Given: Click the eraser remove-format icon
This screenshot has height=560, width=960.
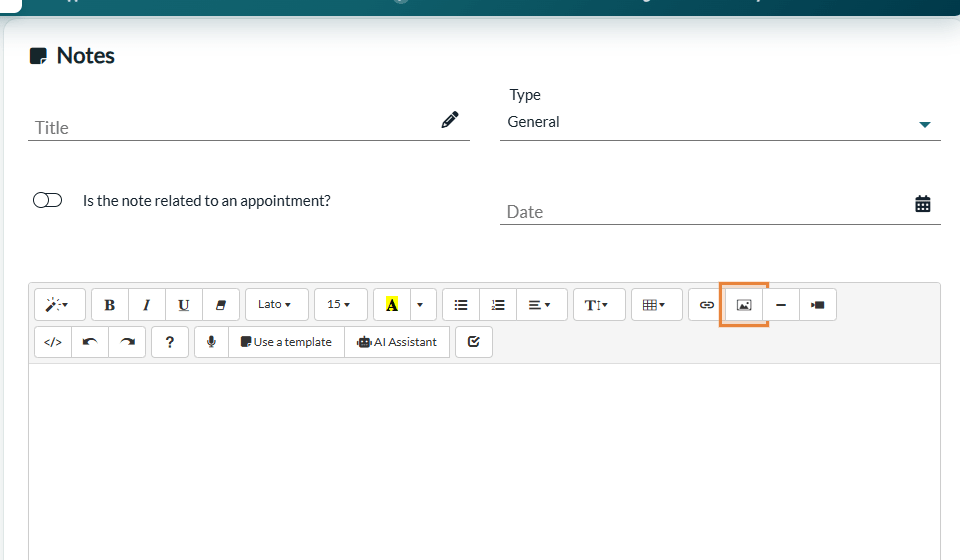Looking at the screenshot, I should (220, 305).
